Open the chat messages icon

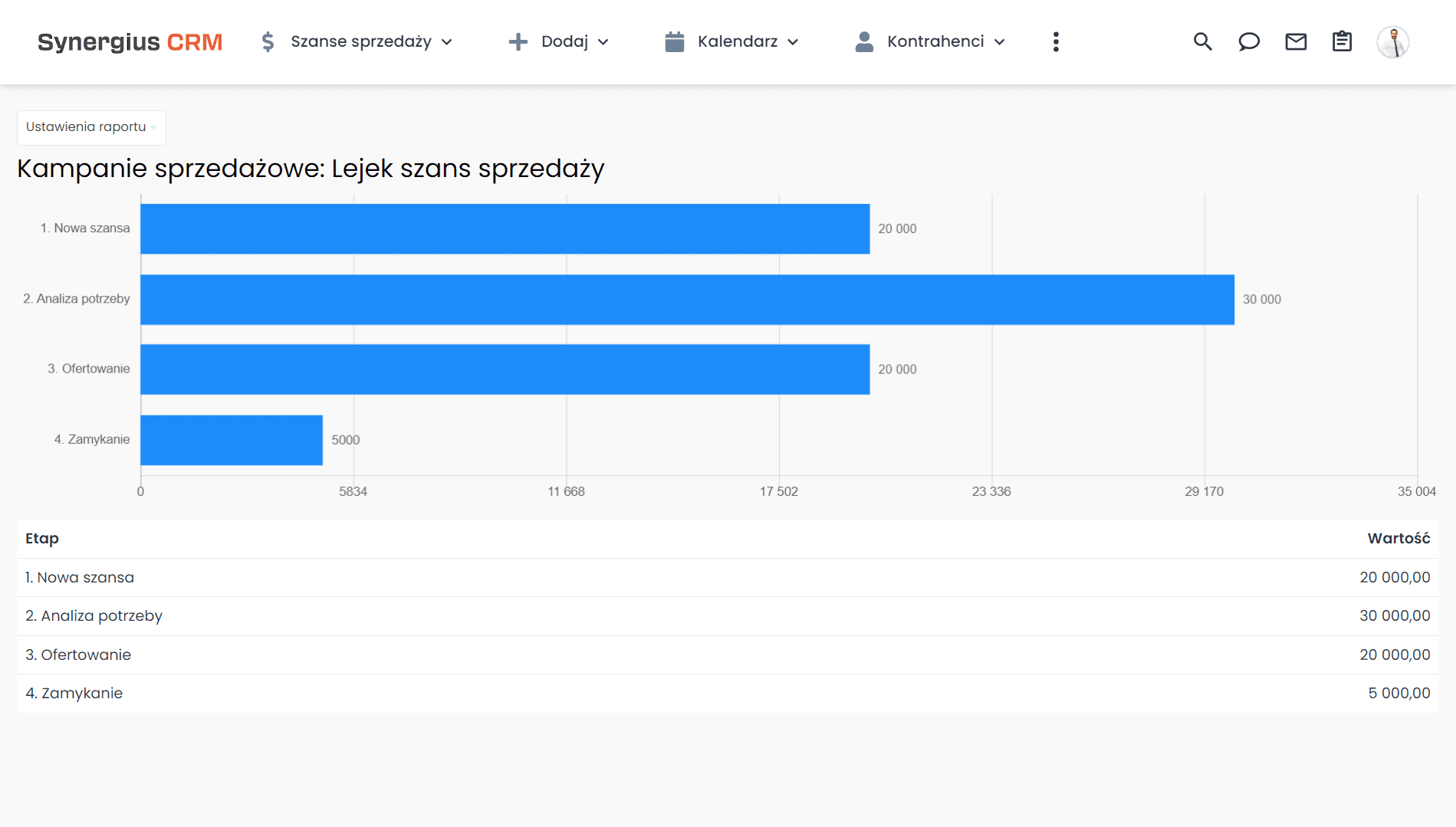click(x=1249, y=42)
